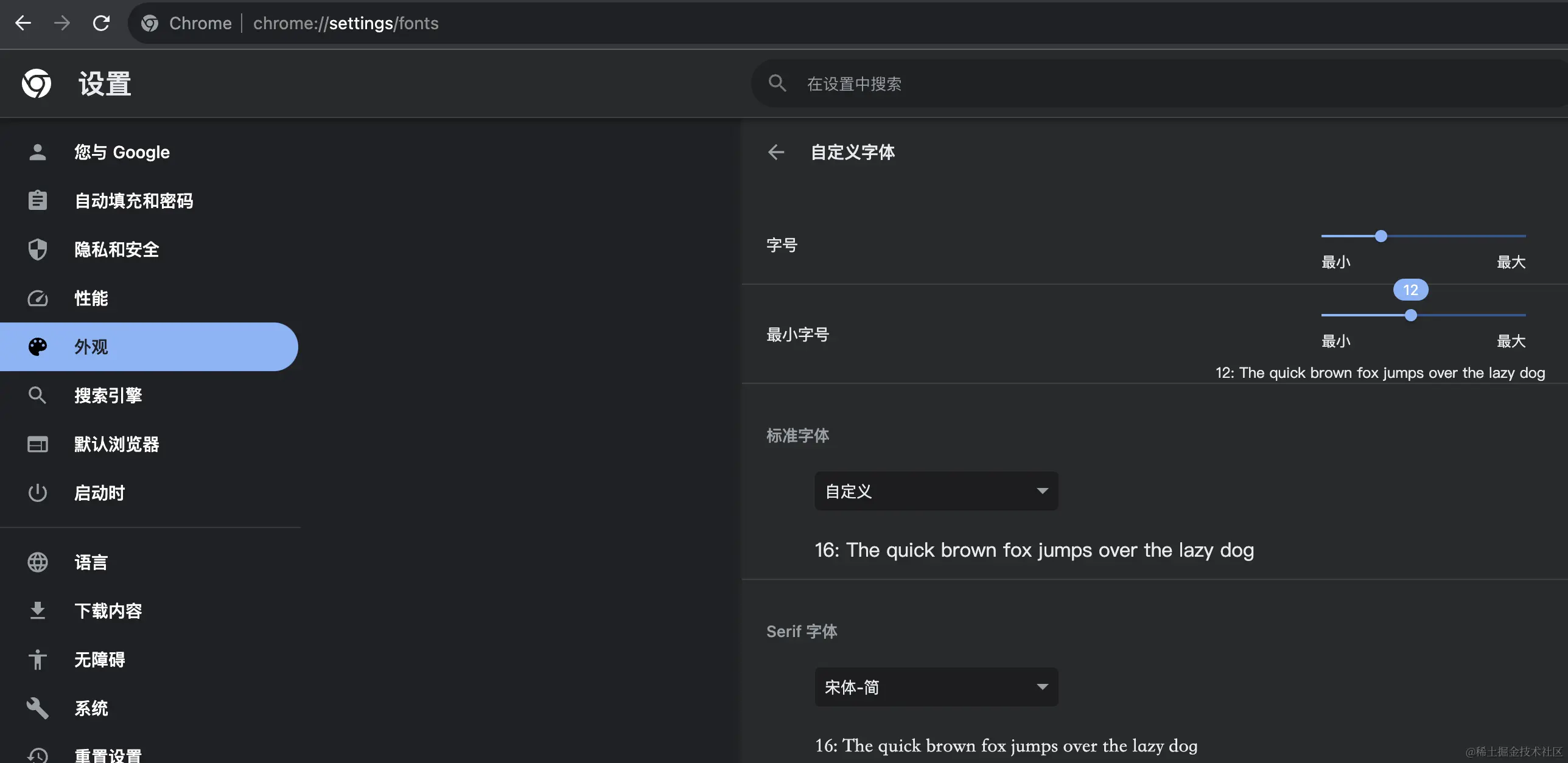
Task: Expand the Serif 字体 宋体-简 dropdown
Action: (936, 687)
